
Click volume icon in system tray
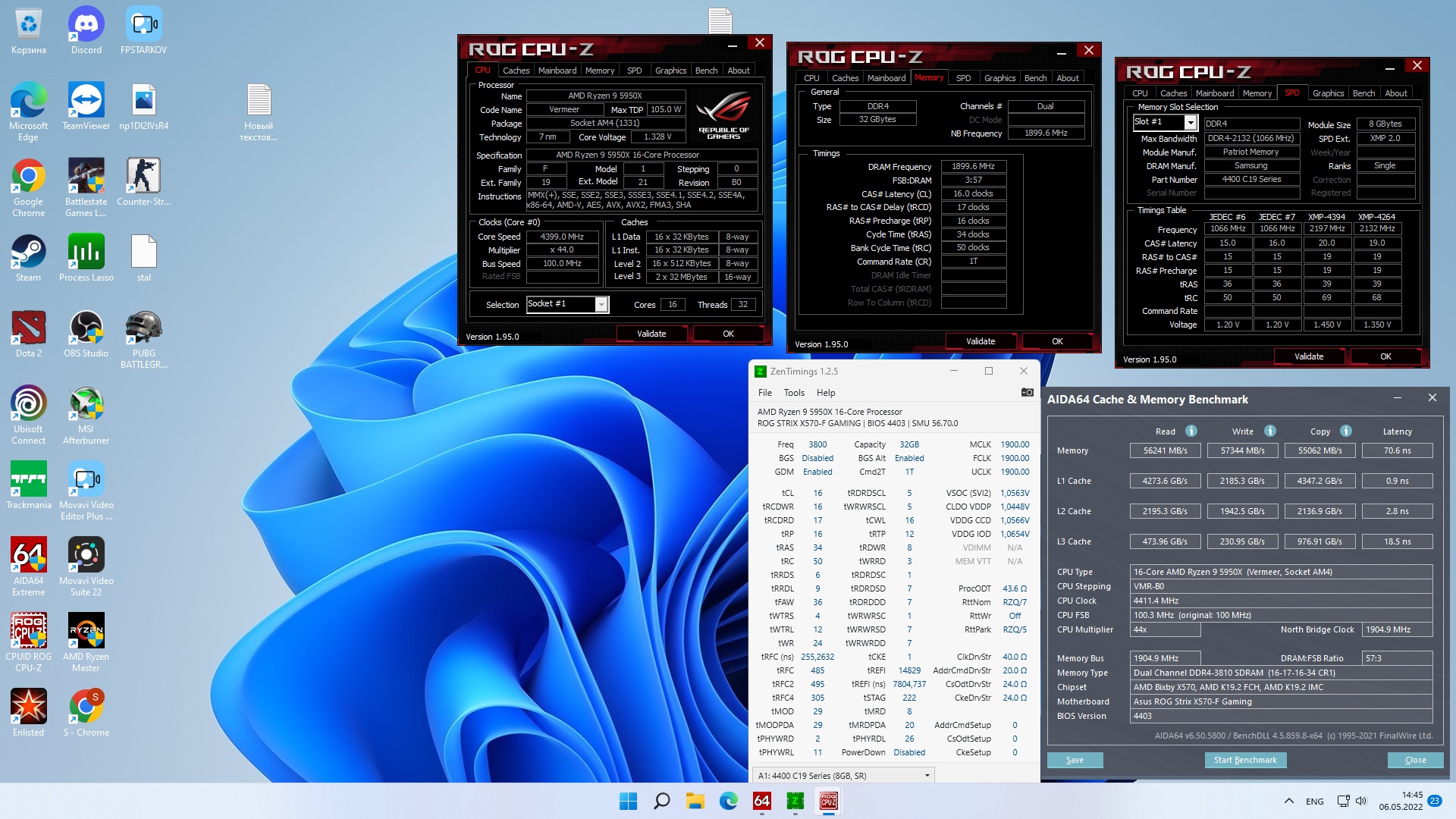point(1361,801)
